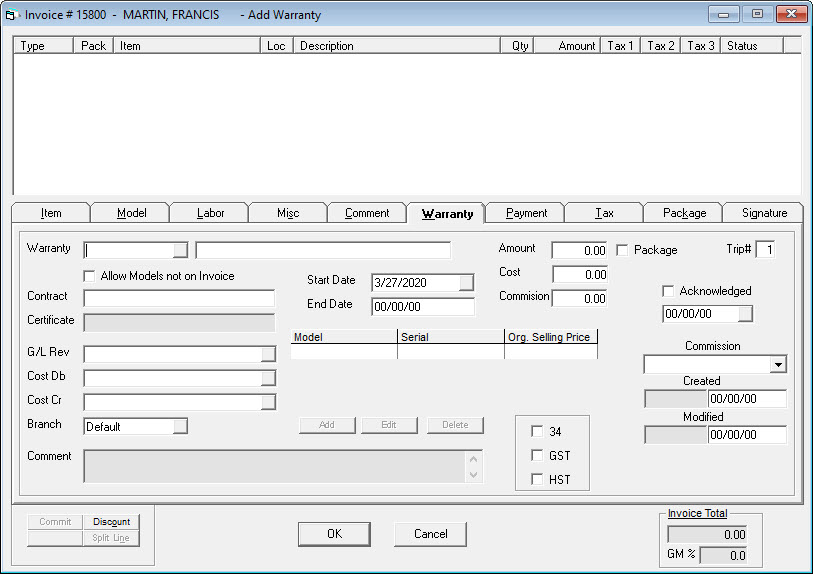Open the G/L Rev account lookup
The width and height of the screenshot is (813, 574).
pos(268,354)
